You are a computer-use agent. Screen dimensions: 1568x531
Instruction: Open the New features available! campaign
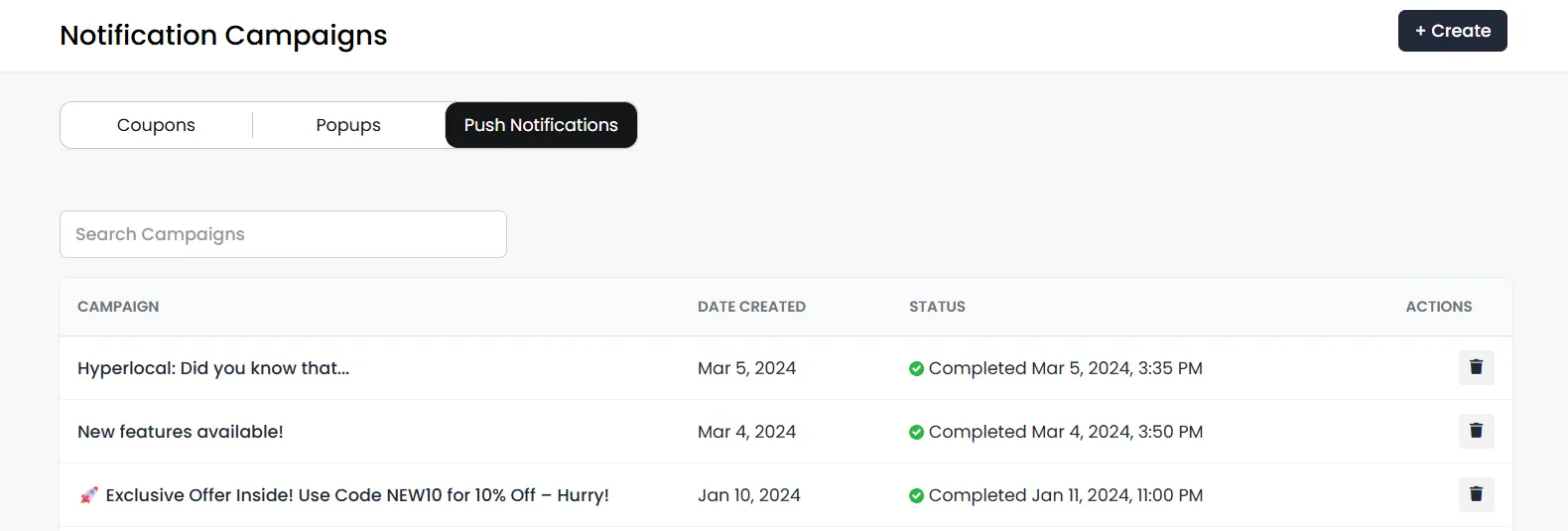coord(181,432)
